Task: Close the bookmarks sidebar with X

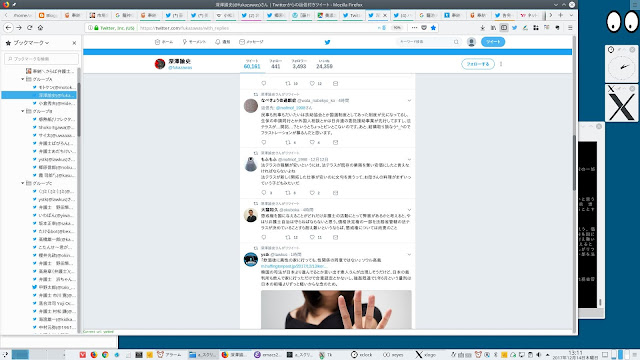Action: (74, 43)
